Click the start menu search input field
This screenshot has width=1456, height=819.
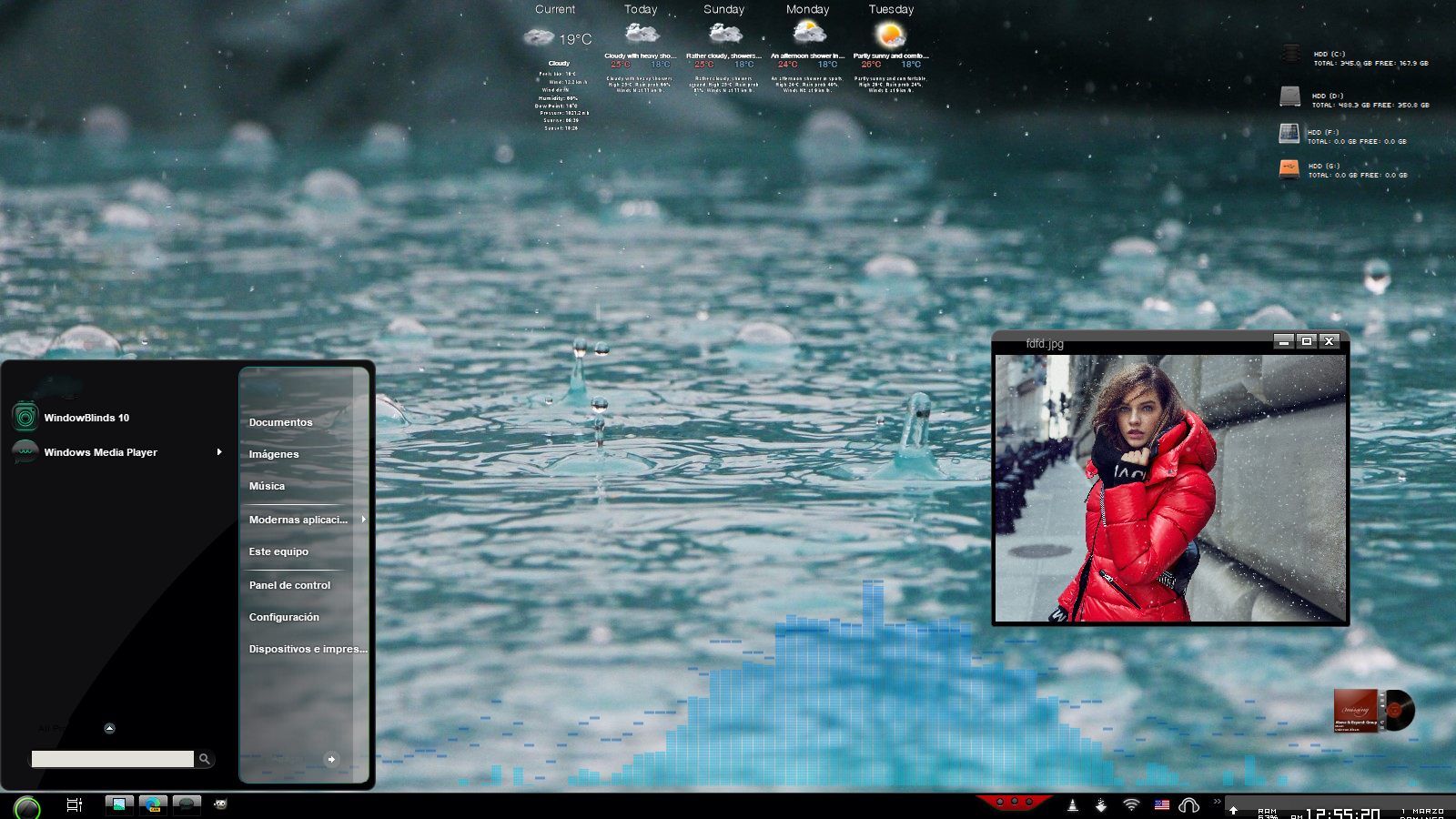(112, 759)
